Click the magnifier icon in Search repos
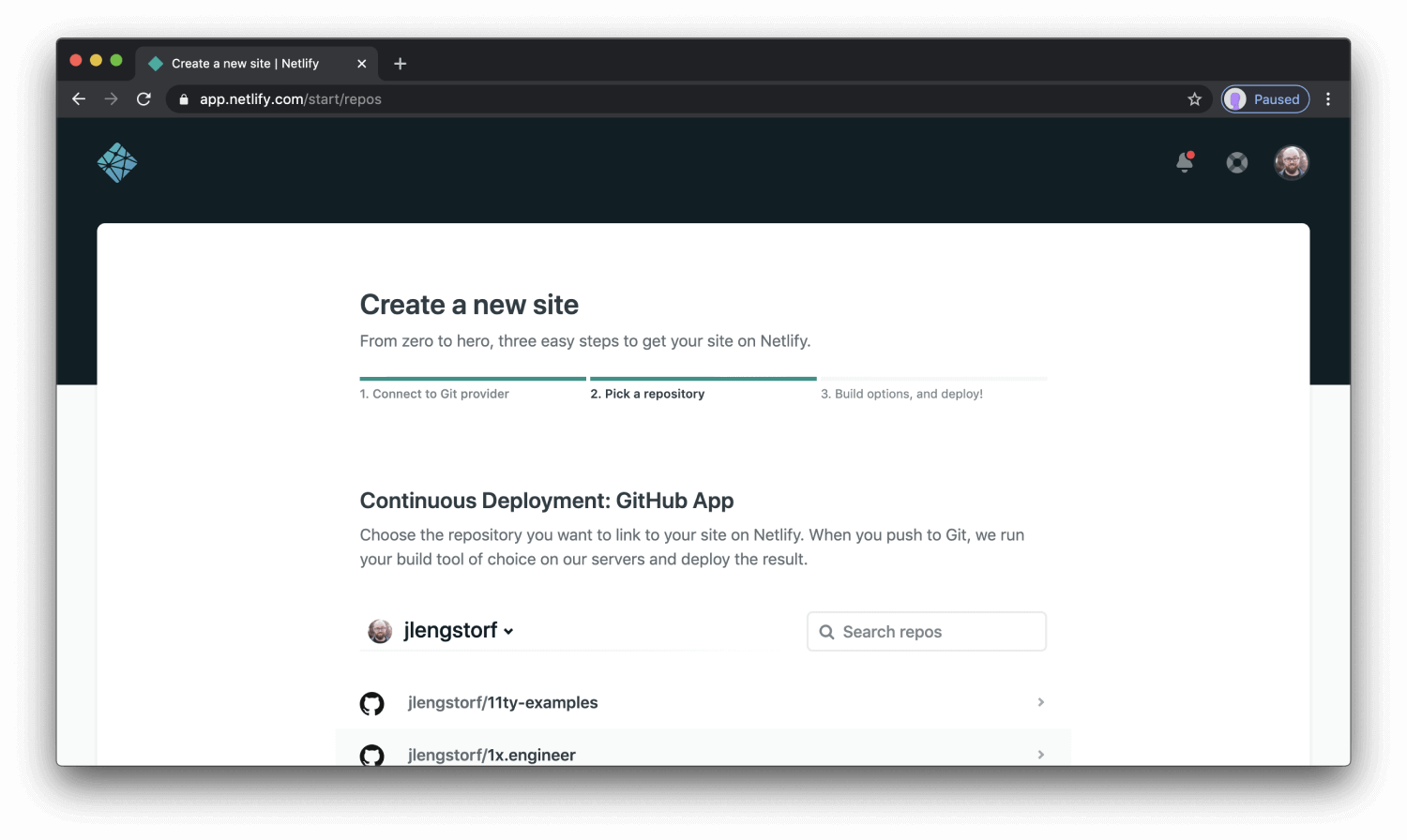Viewport: 1407px width, 840px height. pos(826,631)
